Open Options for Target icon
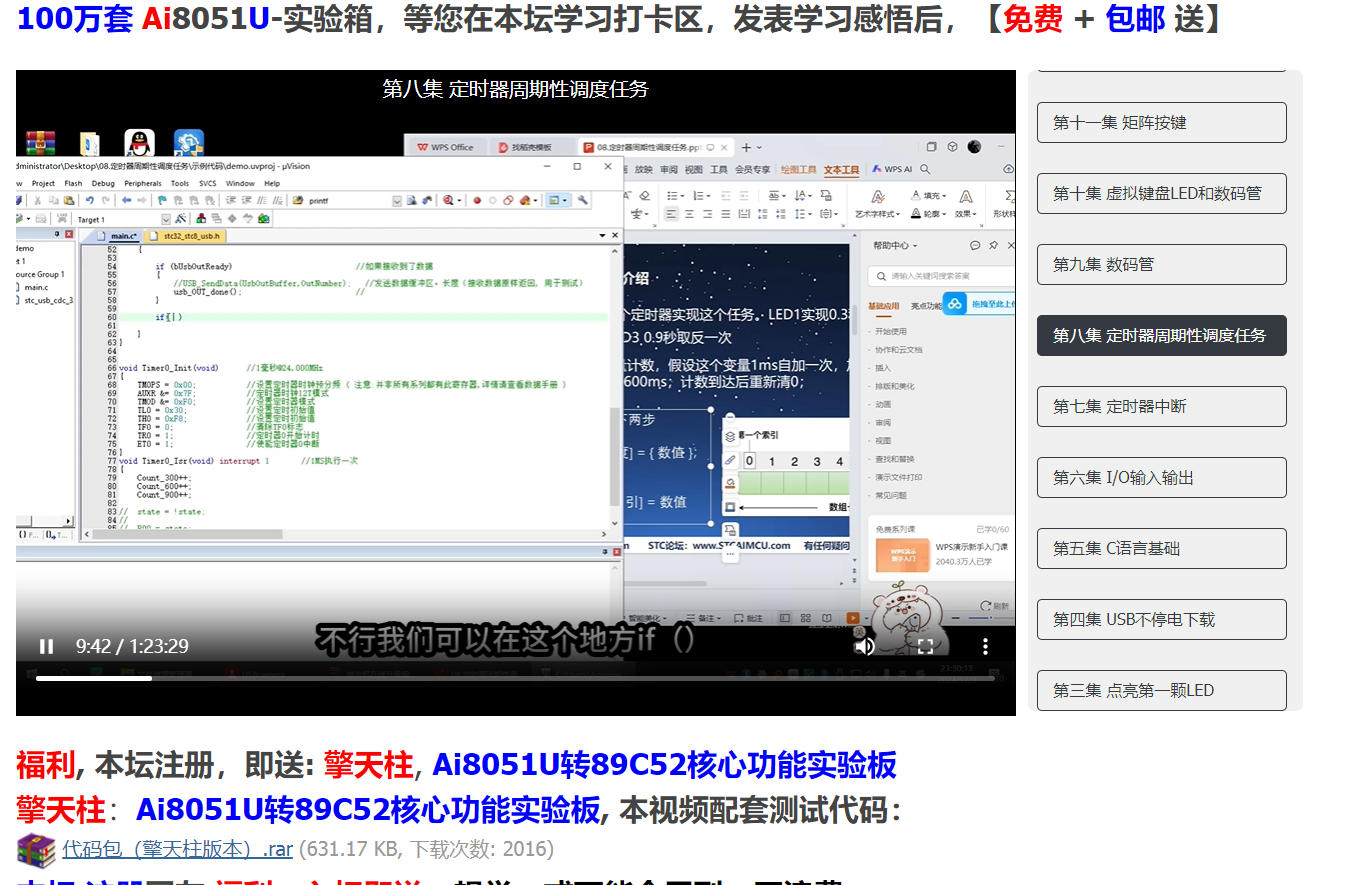This screenshot has width=1345, height=885. pyautogui.click(x=181, y=219)
